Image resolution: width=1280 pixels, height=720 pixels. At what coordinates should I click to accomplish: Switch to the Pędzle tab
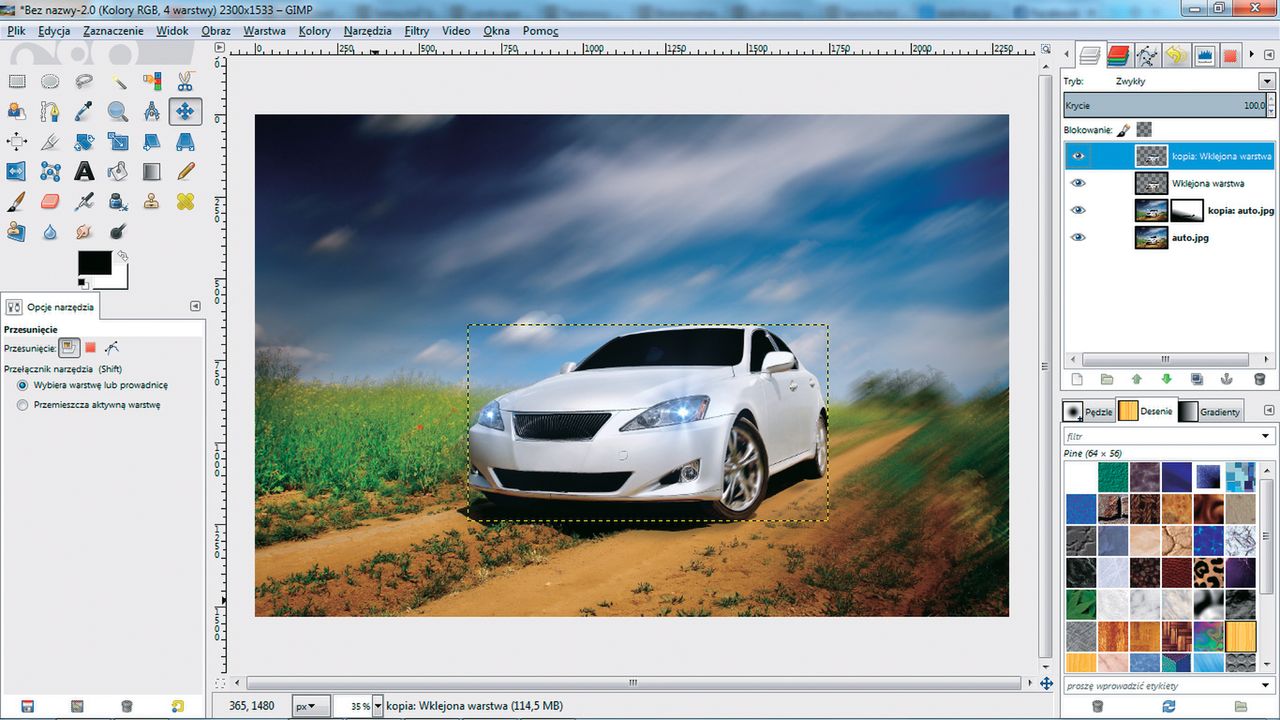pos(1088,411)
